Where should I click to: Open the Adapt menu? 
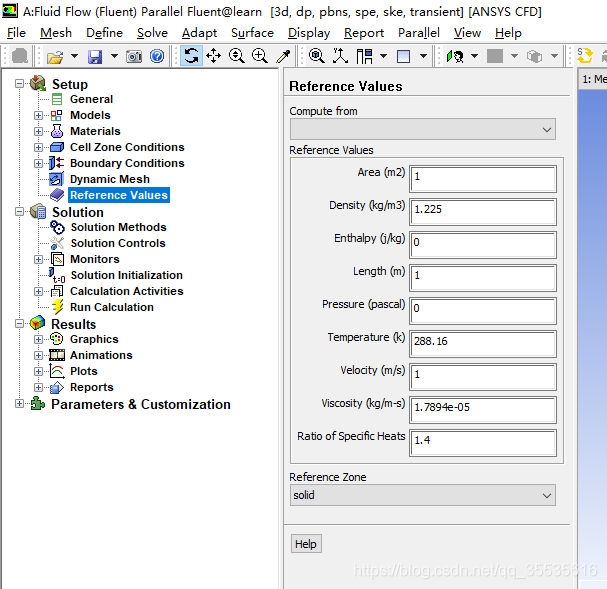(199, 33)
